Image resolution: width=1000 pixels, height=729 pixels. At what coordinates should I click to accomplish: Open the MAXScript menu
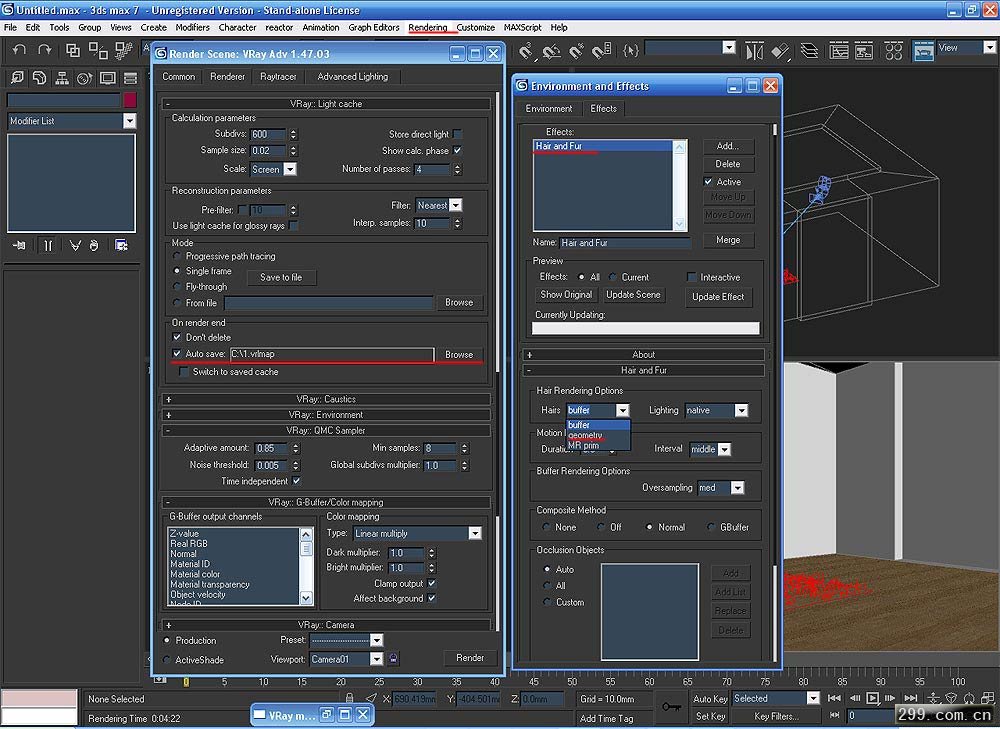coord(522,27)
